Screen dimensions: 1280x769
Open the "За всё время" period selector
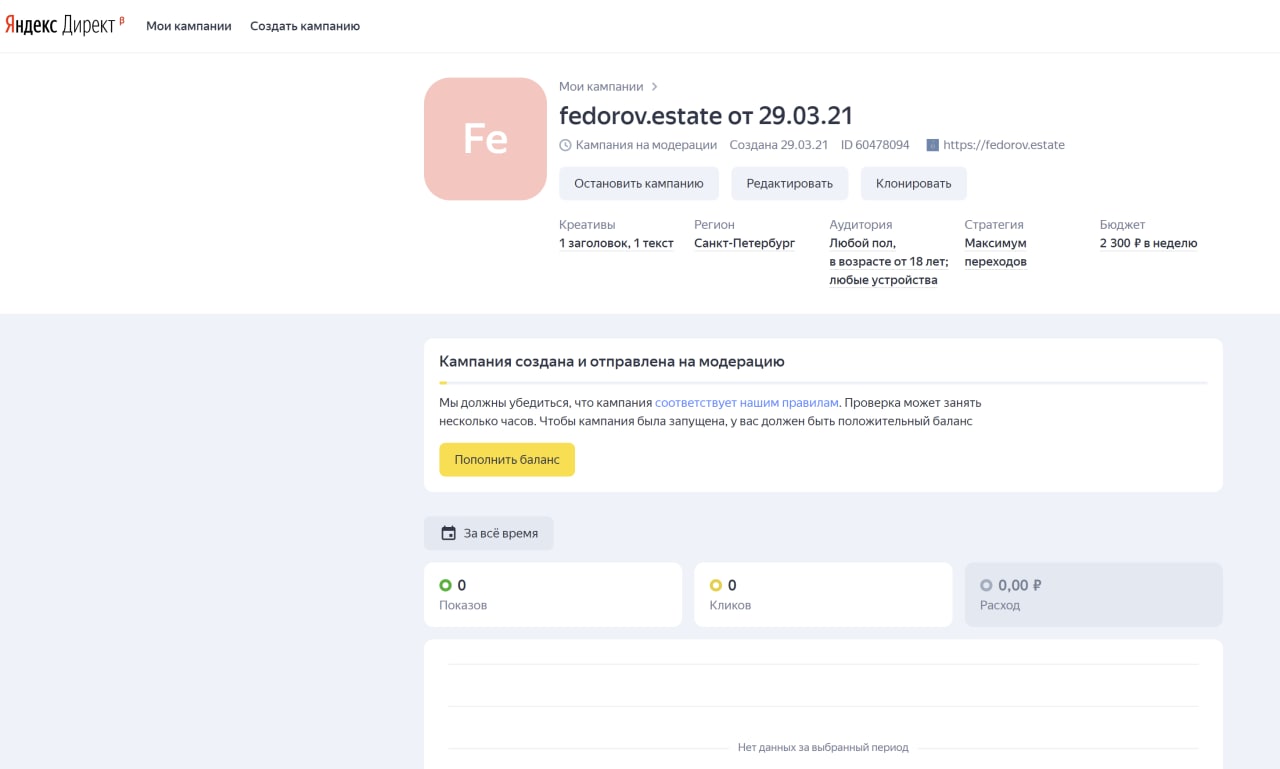(488, 533)
